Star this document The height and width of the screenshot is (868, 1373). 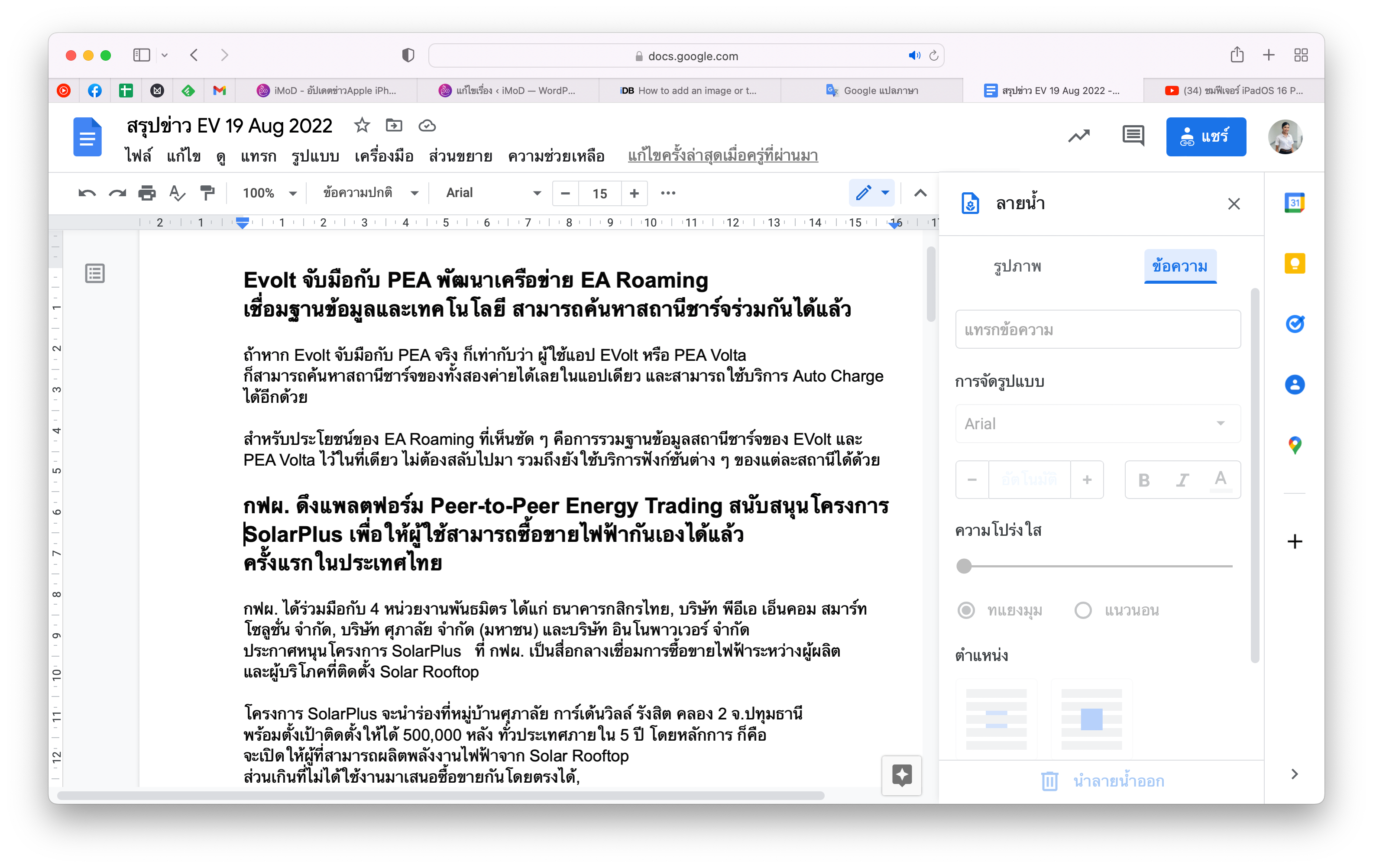[x=362, y=126]
